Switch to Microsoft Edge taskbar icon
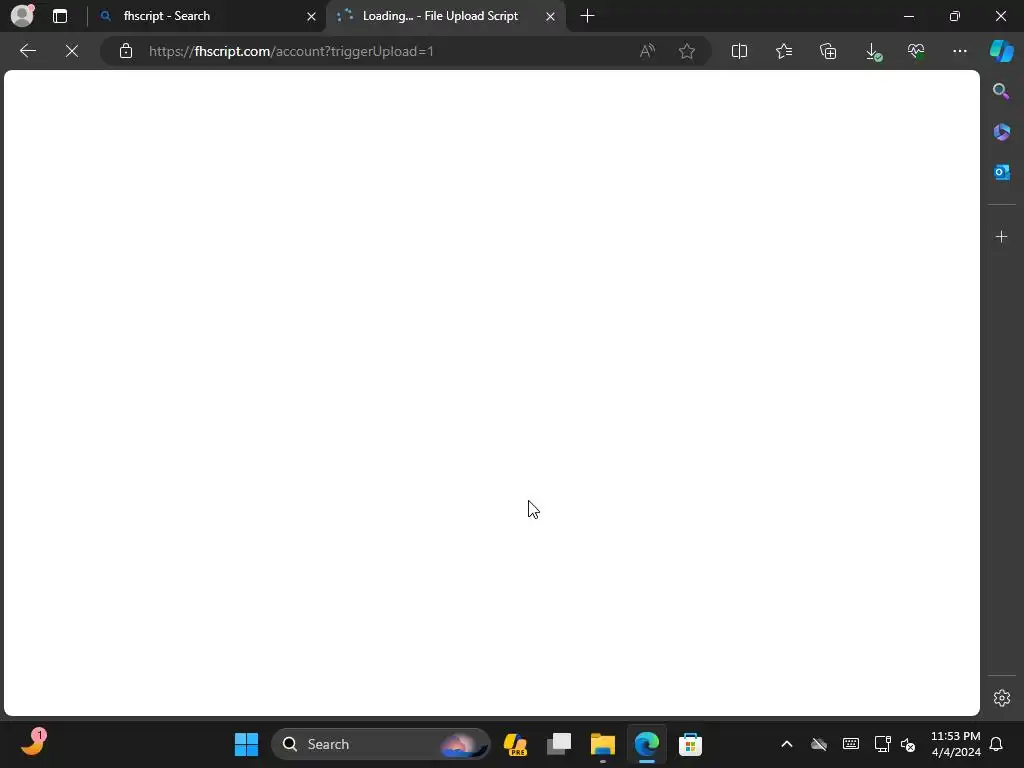1024x768 pixels. 647,744
